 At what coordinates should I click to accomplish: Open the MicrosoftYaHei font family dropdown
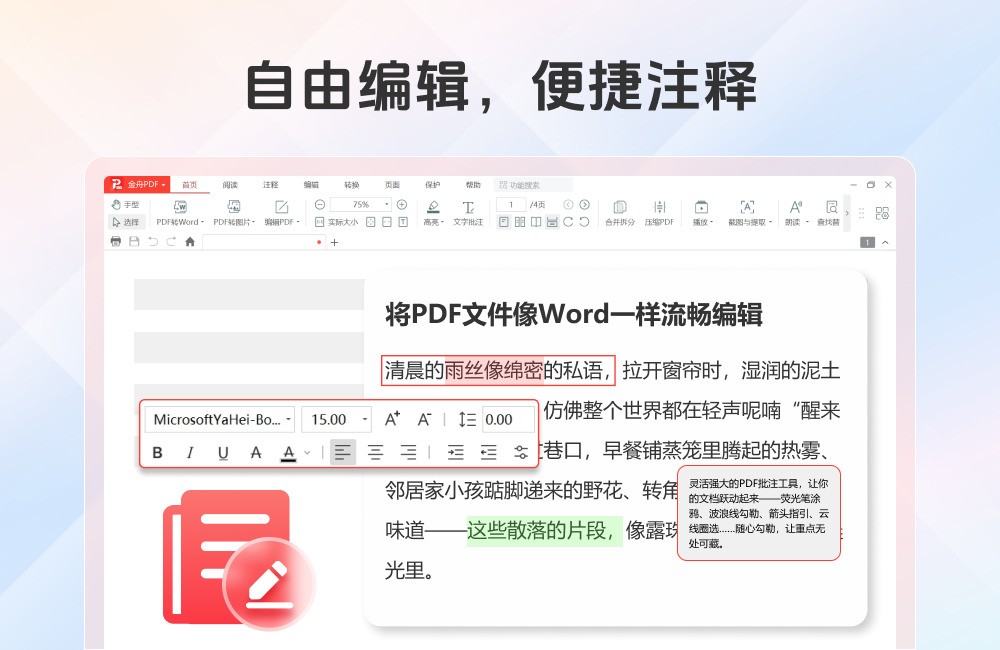(219, 420)
